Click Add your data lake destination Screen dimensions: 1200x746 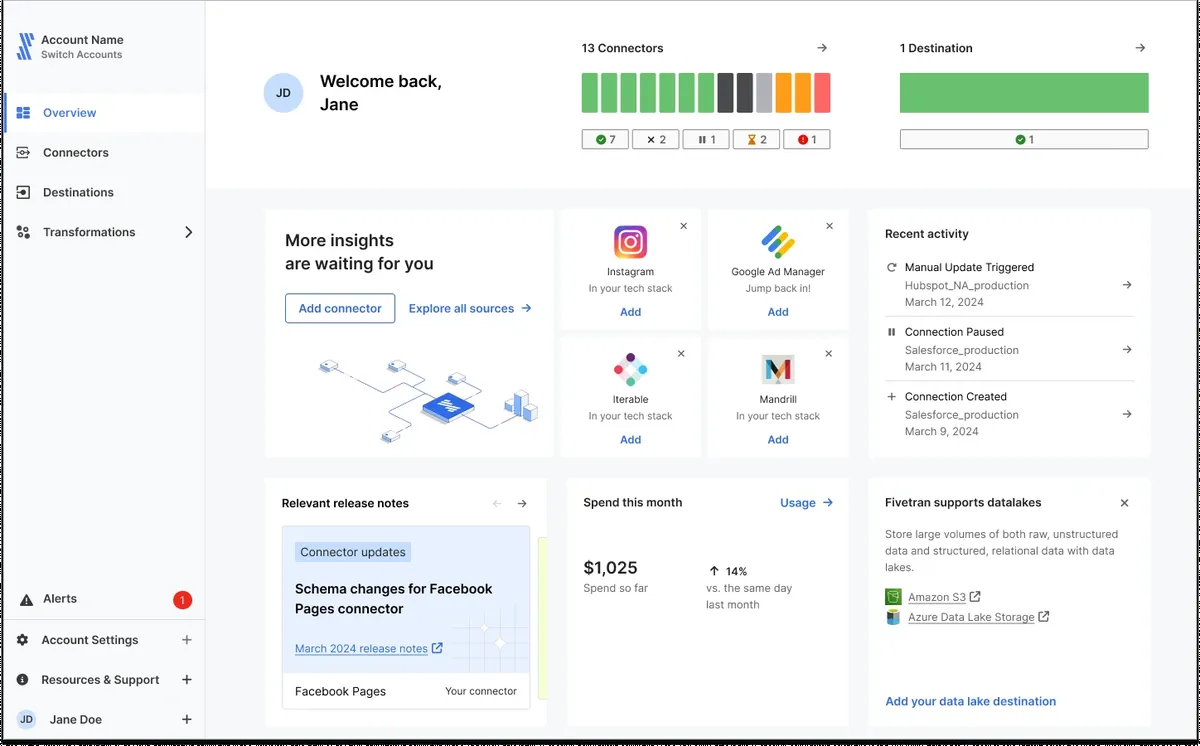pos(970,702)
